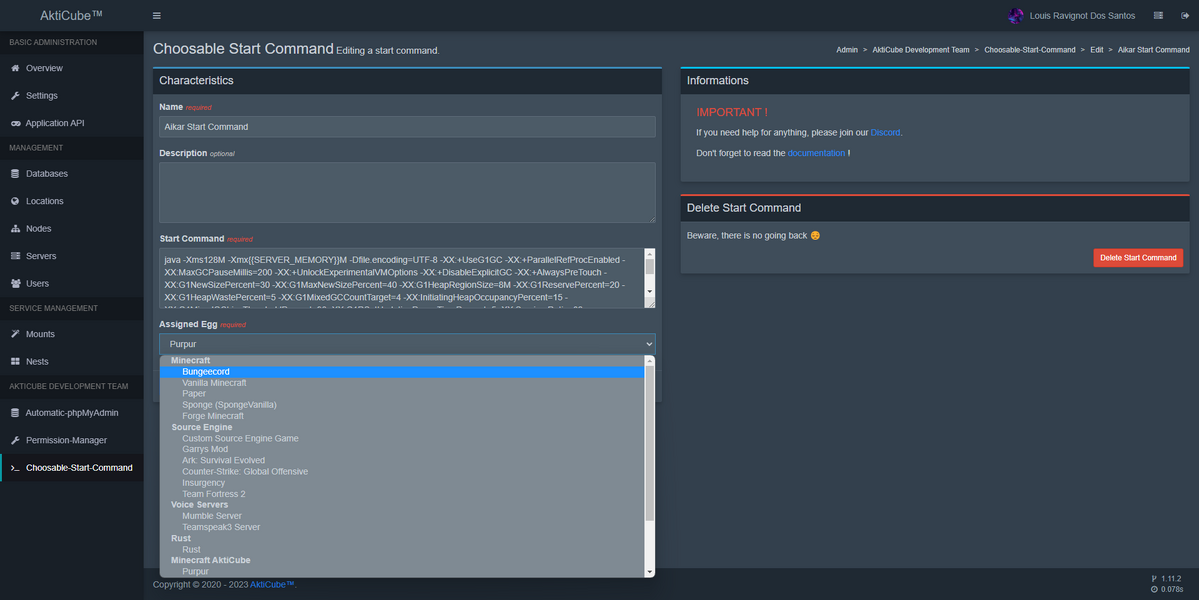The height and width of the screenshot is (600, 1199).
Task: Open the Assigned Egg dropdown
Action: [407, 344]
